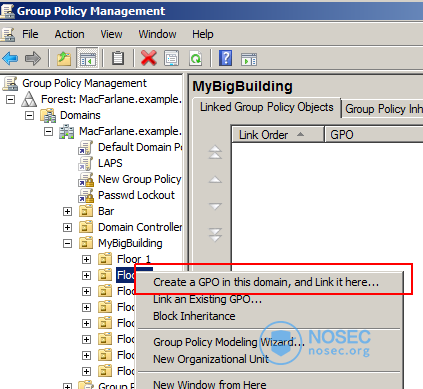
Task: Collapse the Domains node
Action: [30, 115]
